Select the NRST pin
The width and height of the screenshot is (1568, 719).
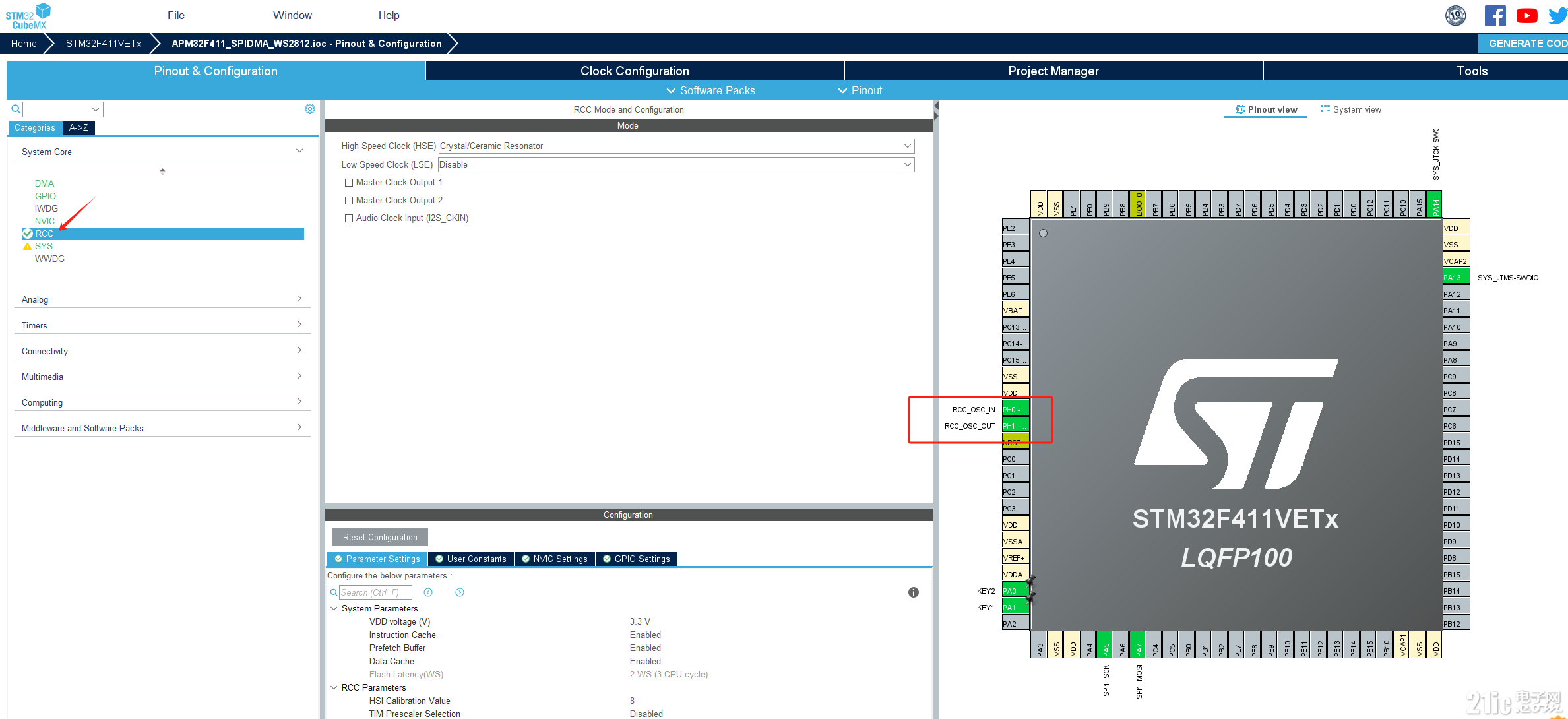point(1015,442)
